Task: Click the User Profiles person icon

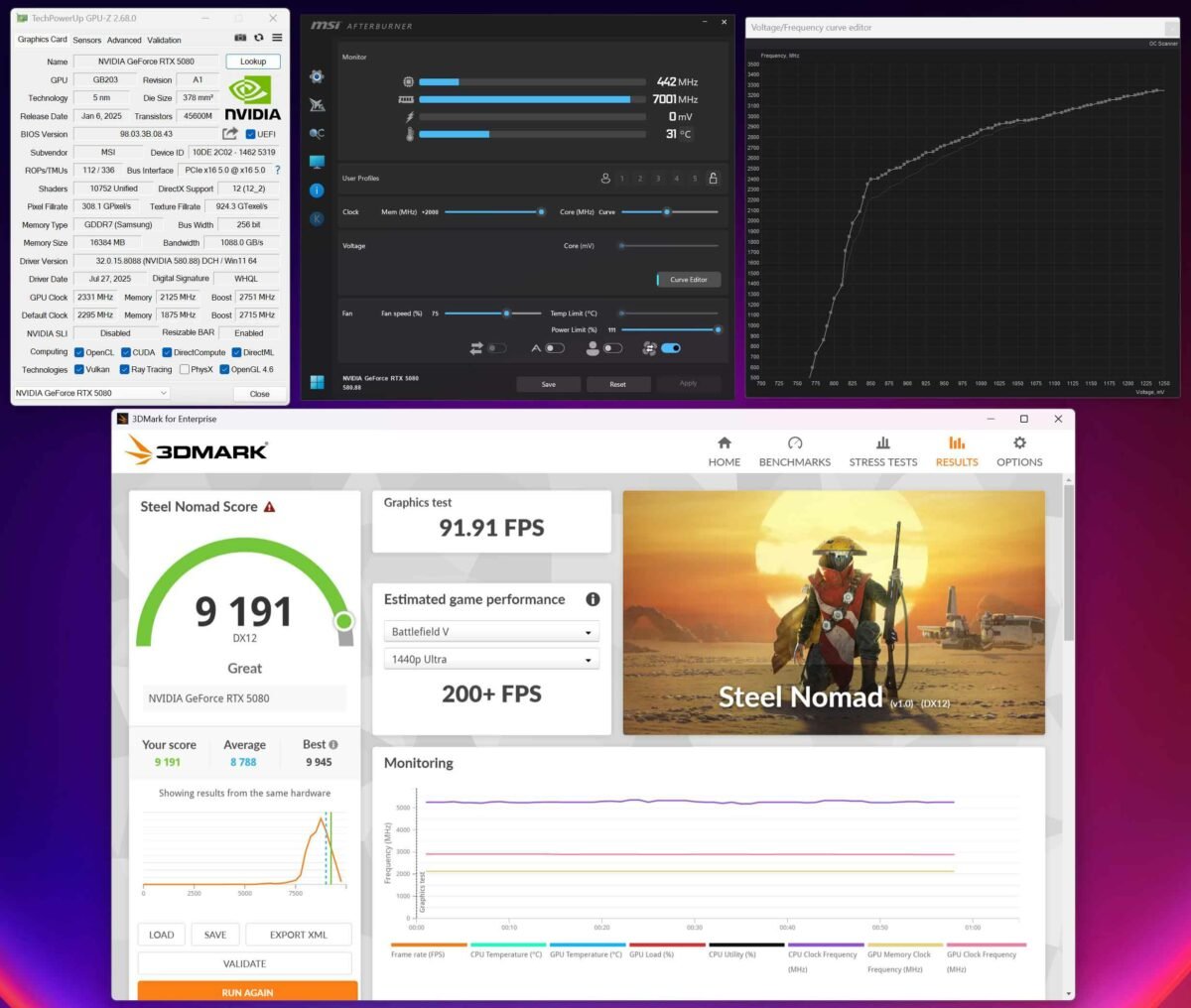Action: pyautogui.click(x=605, y=179)
